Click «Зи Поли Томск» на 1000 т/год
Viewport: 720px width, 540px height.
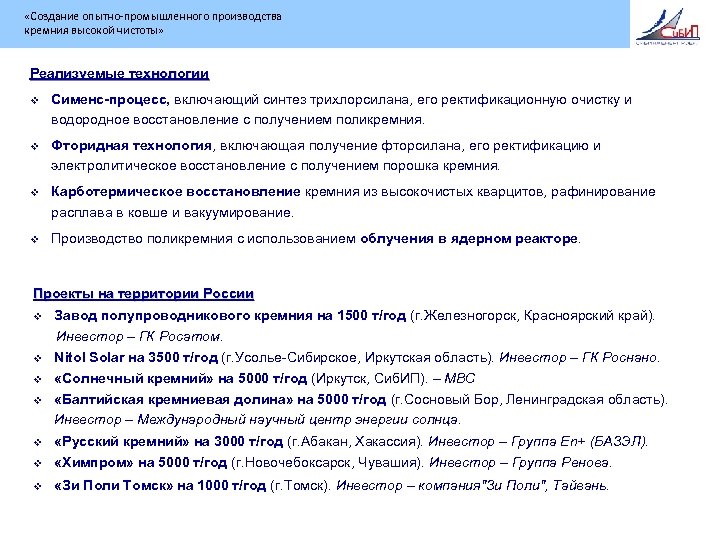(160, 485)
